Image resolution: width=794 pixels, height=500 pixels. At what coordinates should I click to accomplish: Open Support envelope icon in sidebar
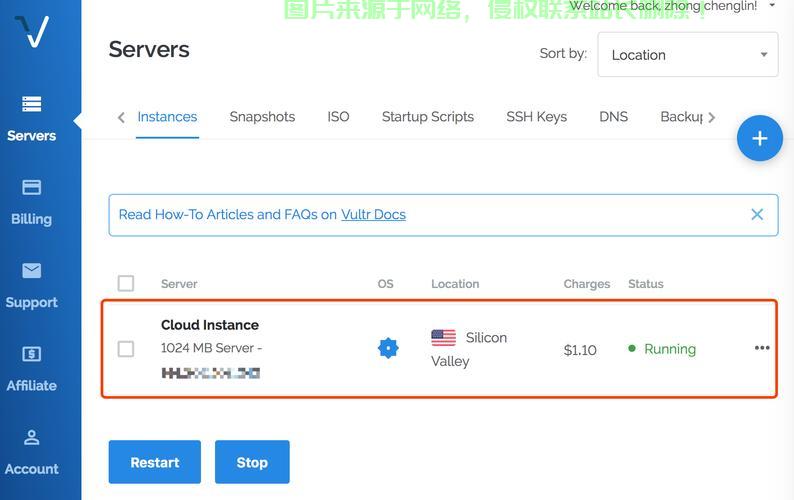click(x=31, y=271)
